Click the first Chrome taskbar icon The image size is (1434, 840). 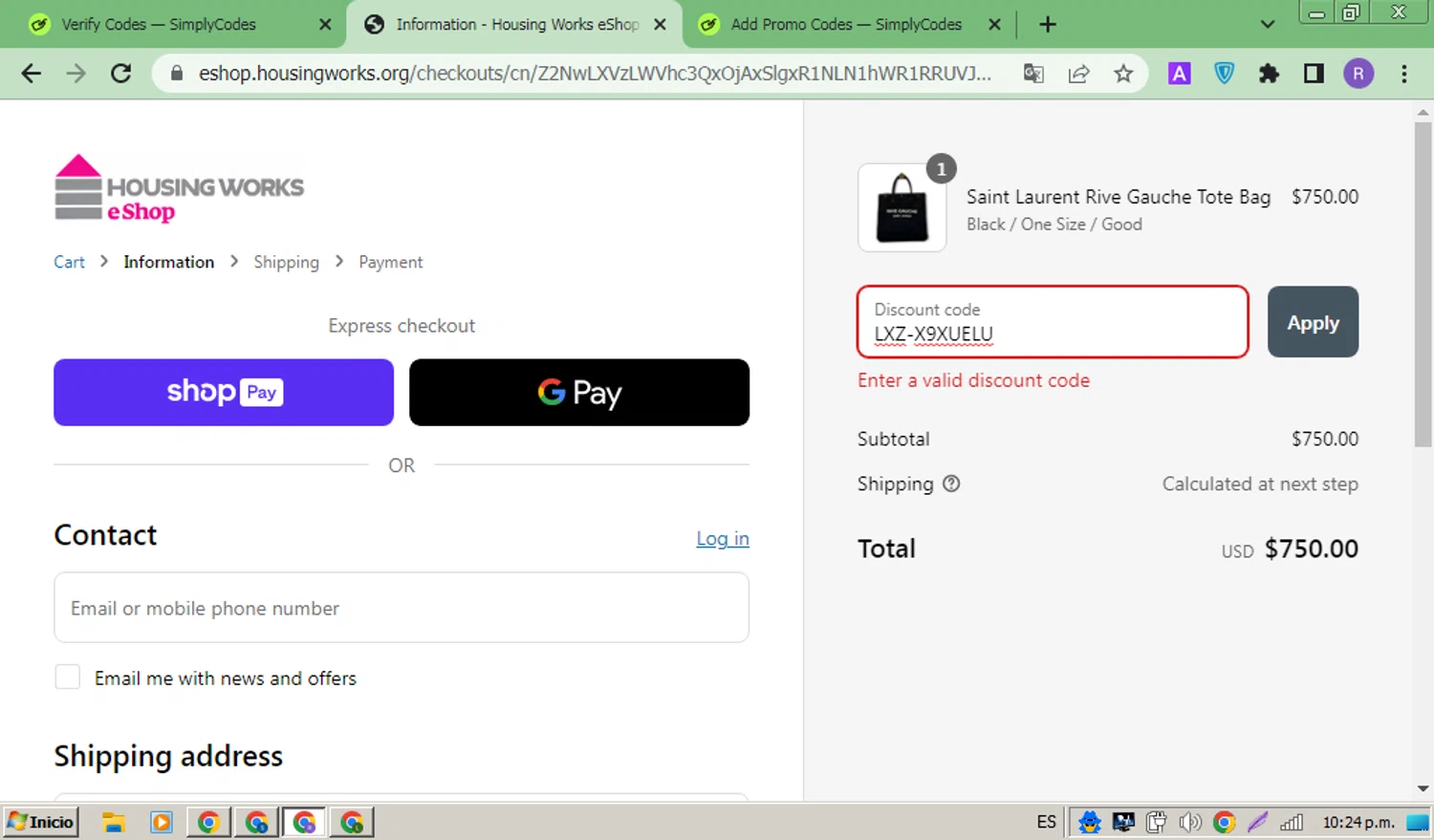pyautogui.click(x=208, y=822)
